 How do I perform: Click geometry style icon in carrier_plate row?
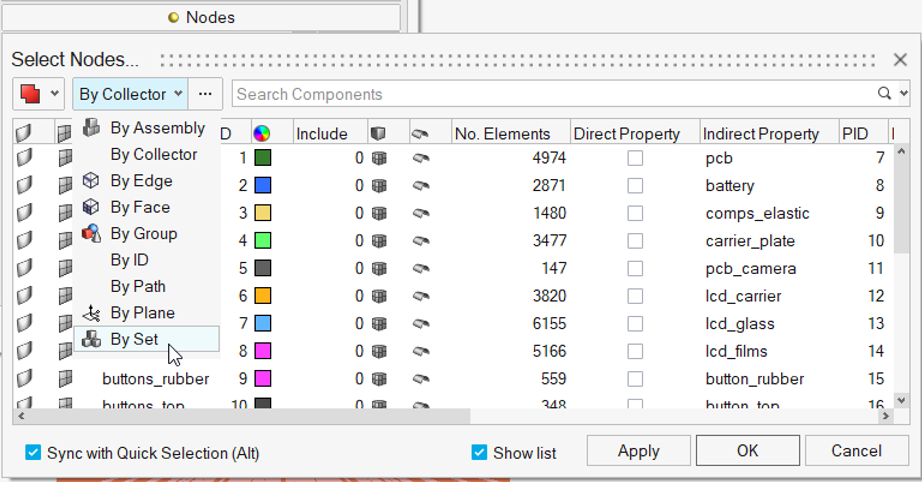420,241
